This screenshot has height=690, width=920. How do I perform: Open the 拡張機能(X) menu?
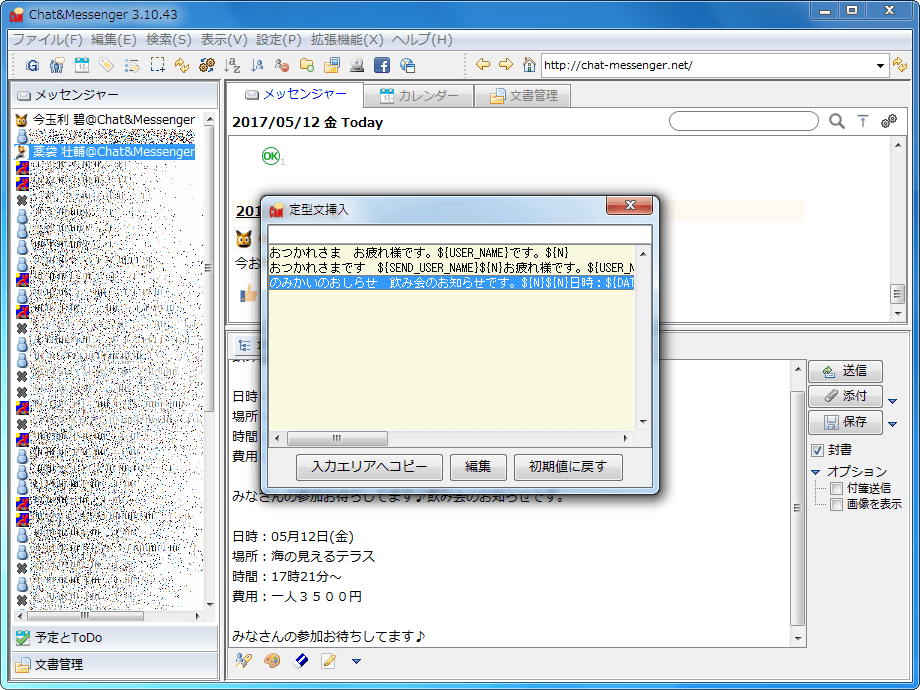346,40
